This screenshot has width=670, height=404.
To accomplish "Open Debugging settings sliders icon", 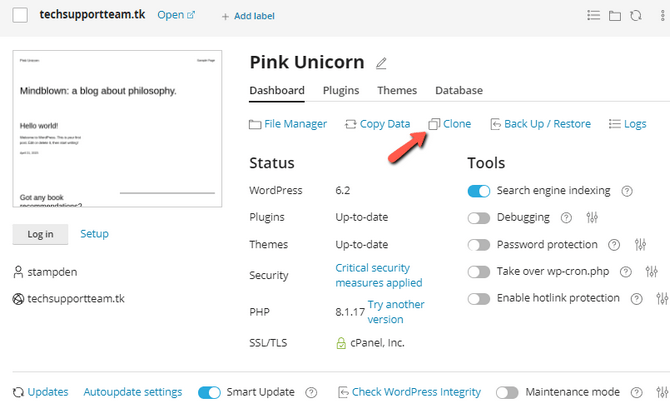I will tap(593, 218).
